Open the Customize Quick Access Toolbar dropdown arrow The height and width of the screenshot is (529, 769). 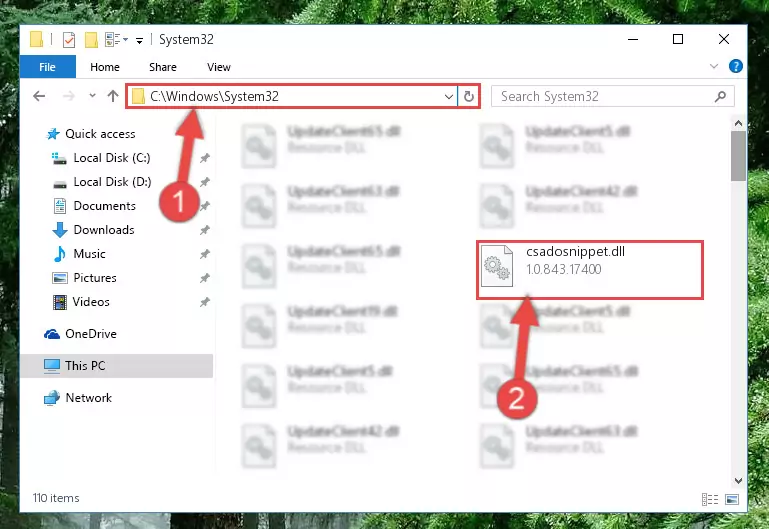tap(140, 41)
